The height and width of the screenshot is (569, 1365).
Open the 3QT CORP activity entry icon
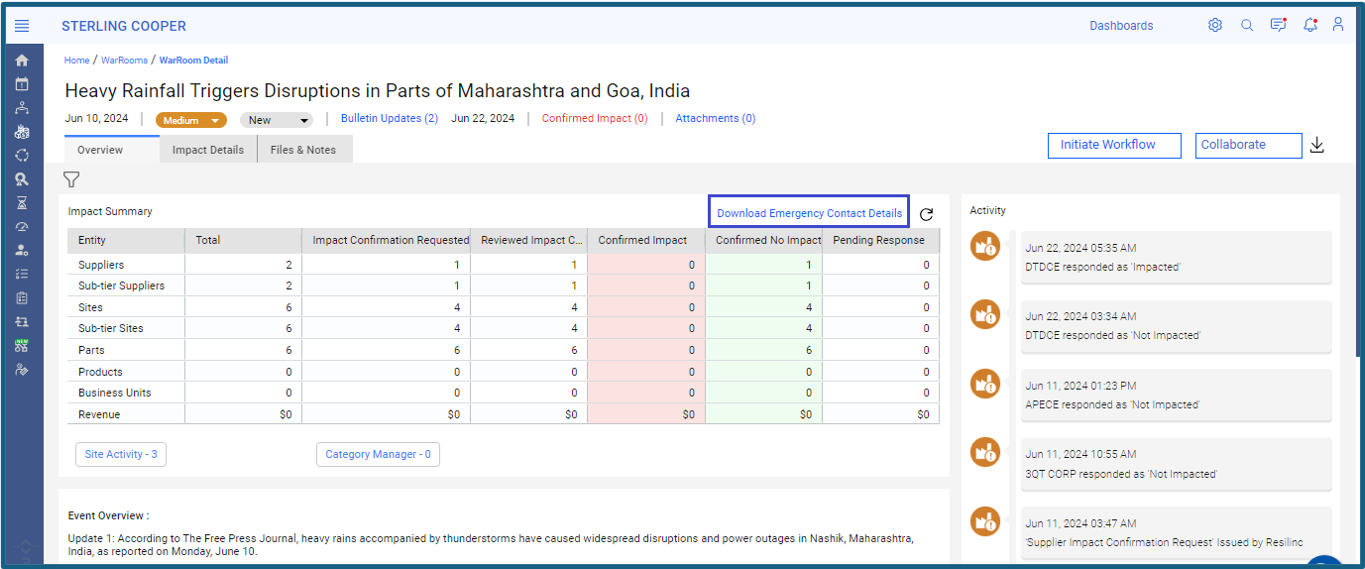pos(985,453)
